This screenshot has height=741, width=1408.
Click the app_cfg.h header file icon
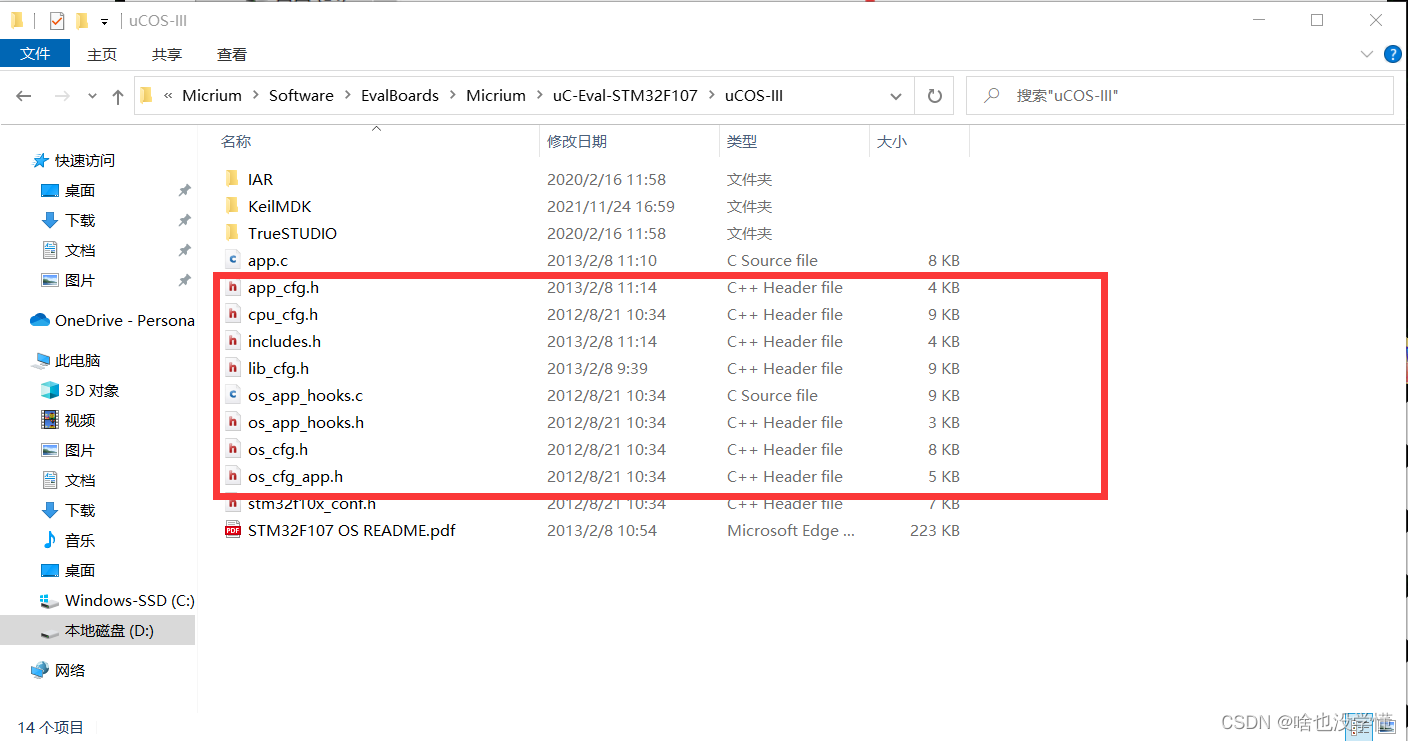click(233, 287)
